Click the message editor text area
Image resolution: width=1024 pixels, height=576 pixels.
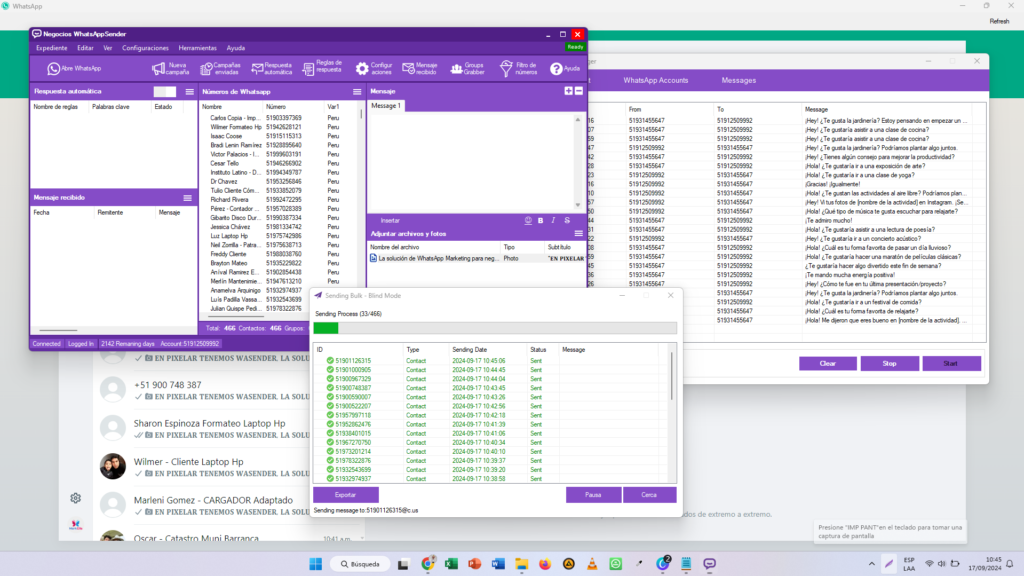coord(472,161)
